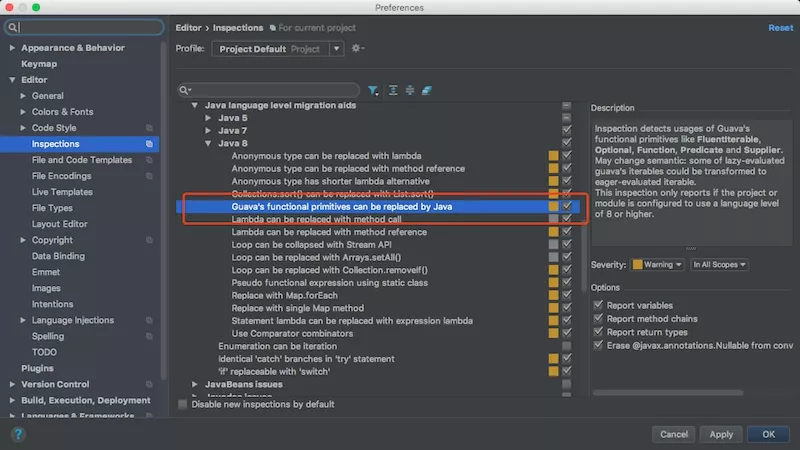
Task: Click the filter inspections funnel icon
Action: (373, 90)
